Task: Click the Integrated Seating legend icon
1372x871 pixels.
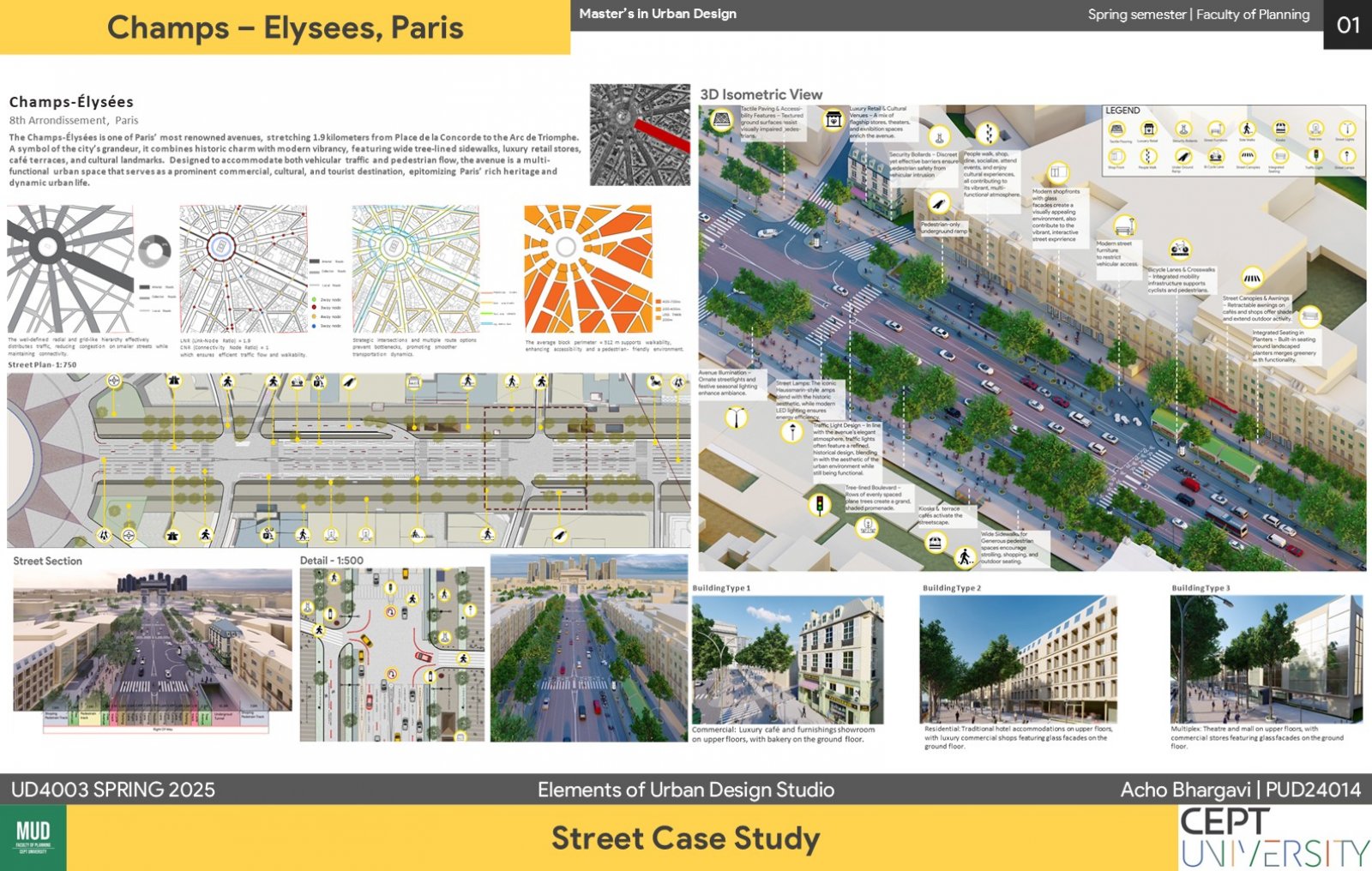Action: (1280, 157)
